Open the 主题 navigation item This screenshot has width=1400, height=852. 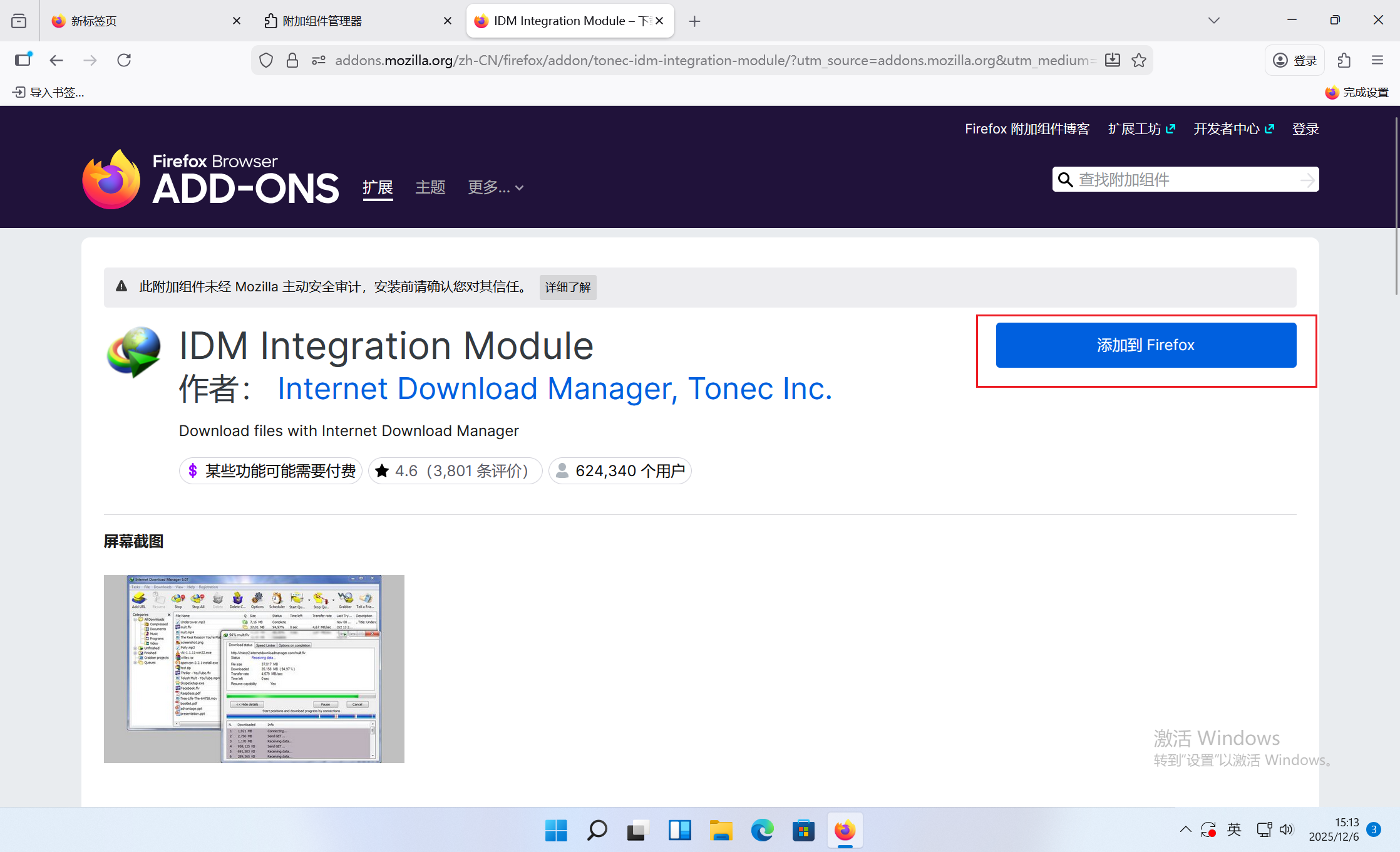pos(430,187)
